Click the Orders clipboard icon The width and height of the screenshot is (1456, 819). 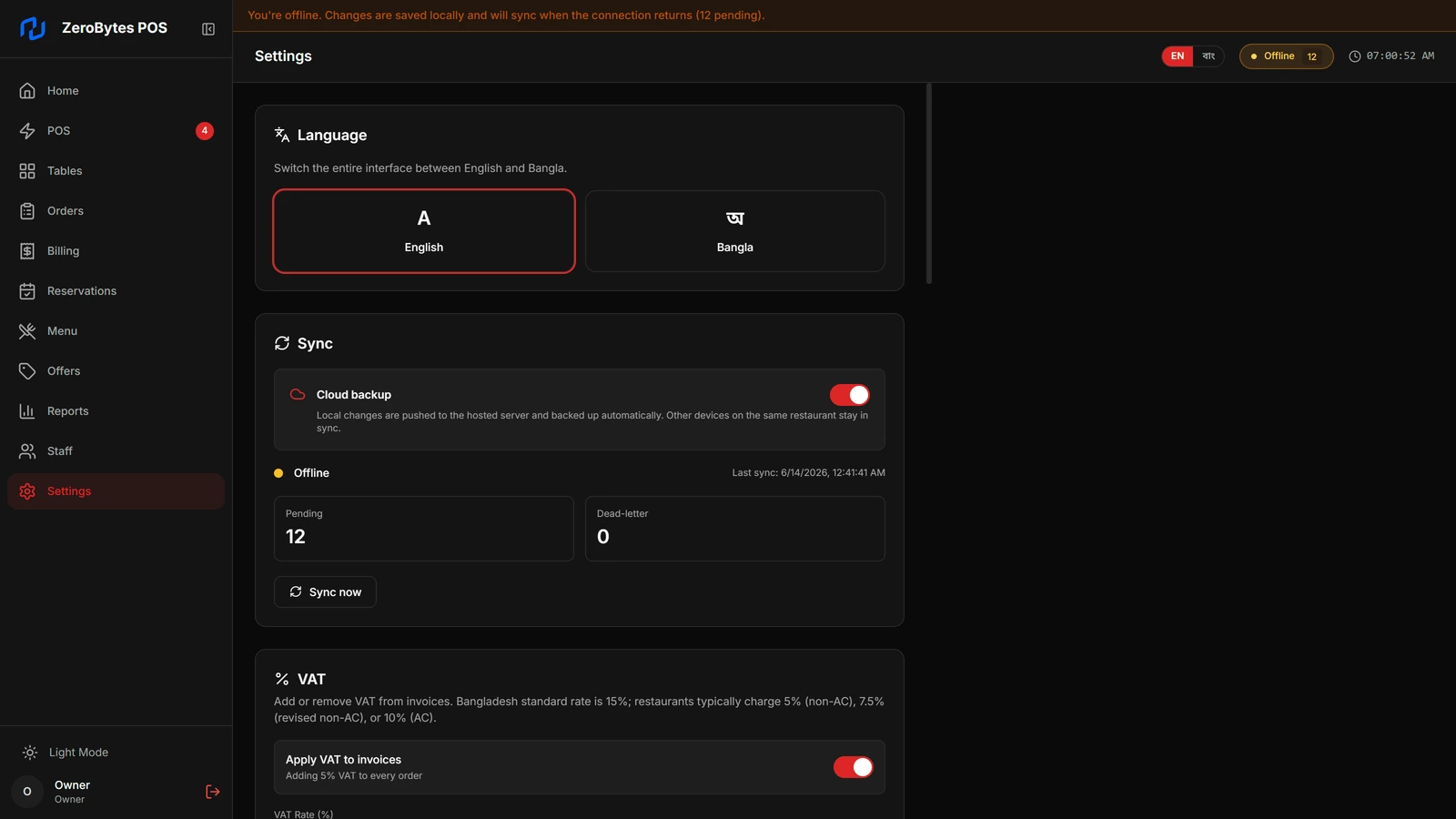click(27, 211)
